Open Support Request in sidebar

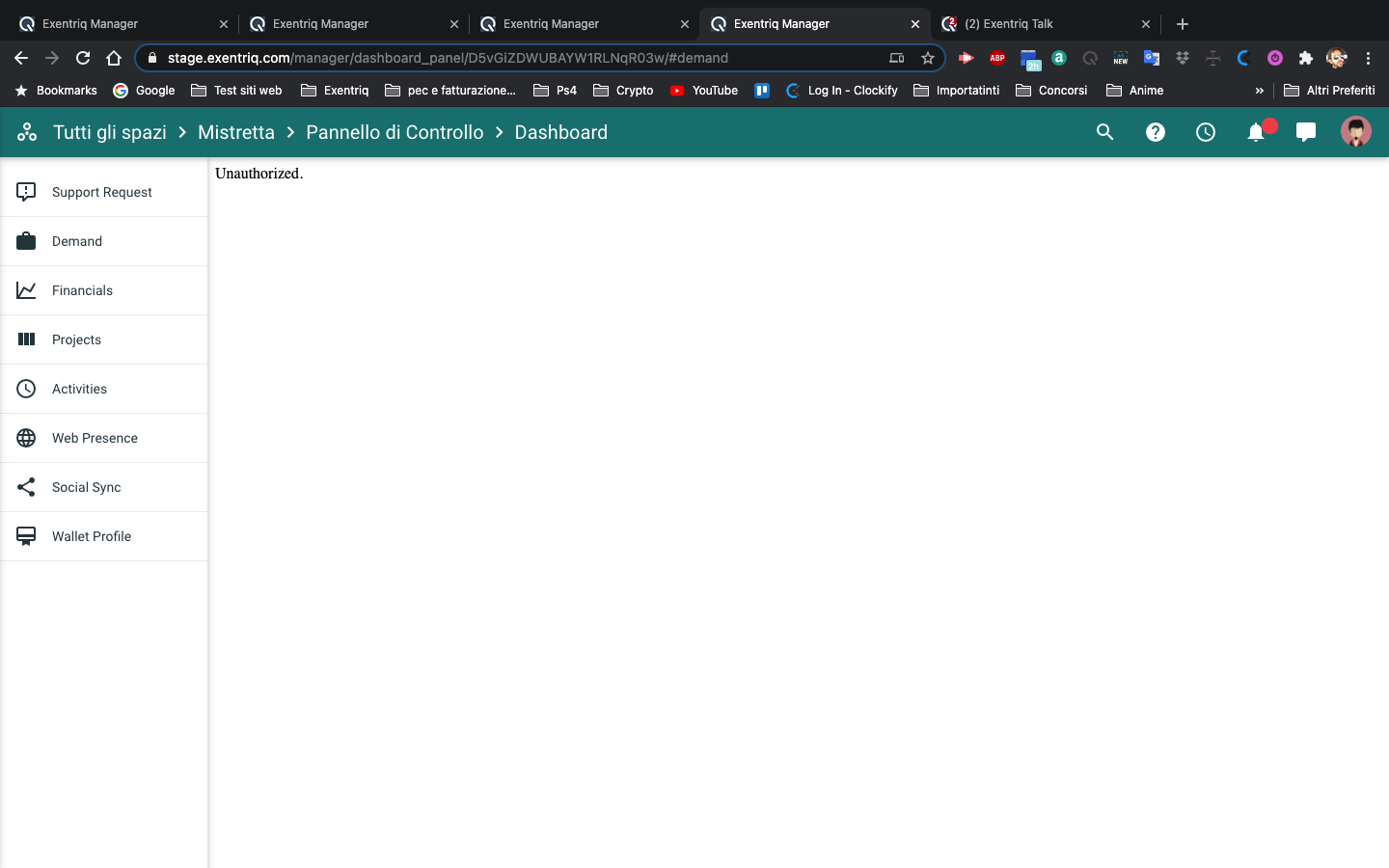[x=102, y=192]
